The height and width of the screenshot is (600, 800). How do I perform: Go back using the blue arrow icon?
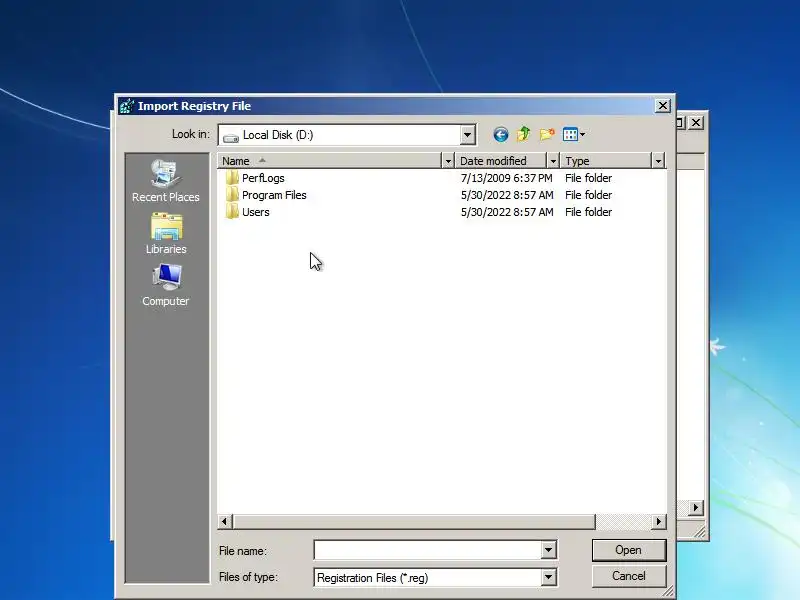point(501,135)
